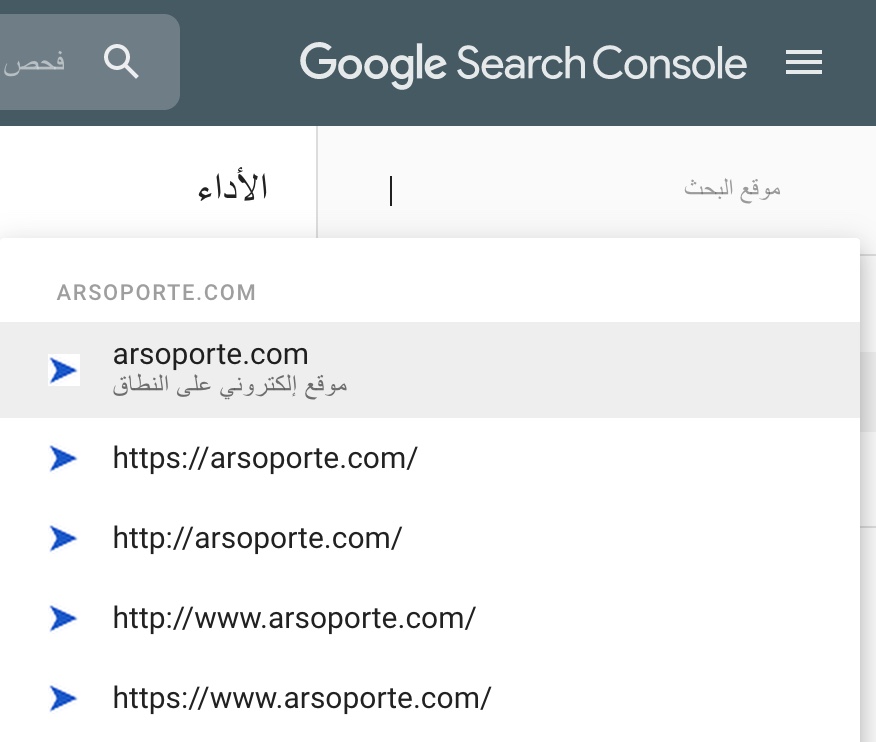The width and height of the screenshot is (876, 742).
Task: Select the https://www.arsoporte.com/ property
Action: pos(430,698)
